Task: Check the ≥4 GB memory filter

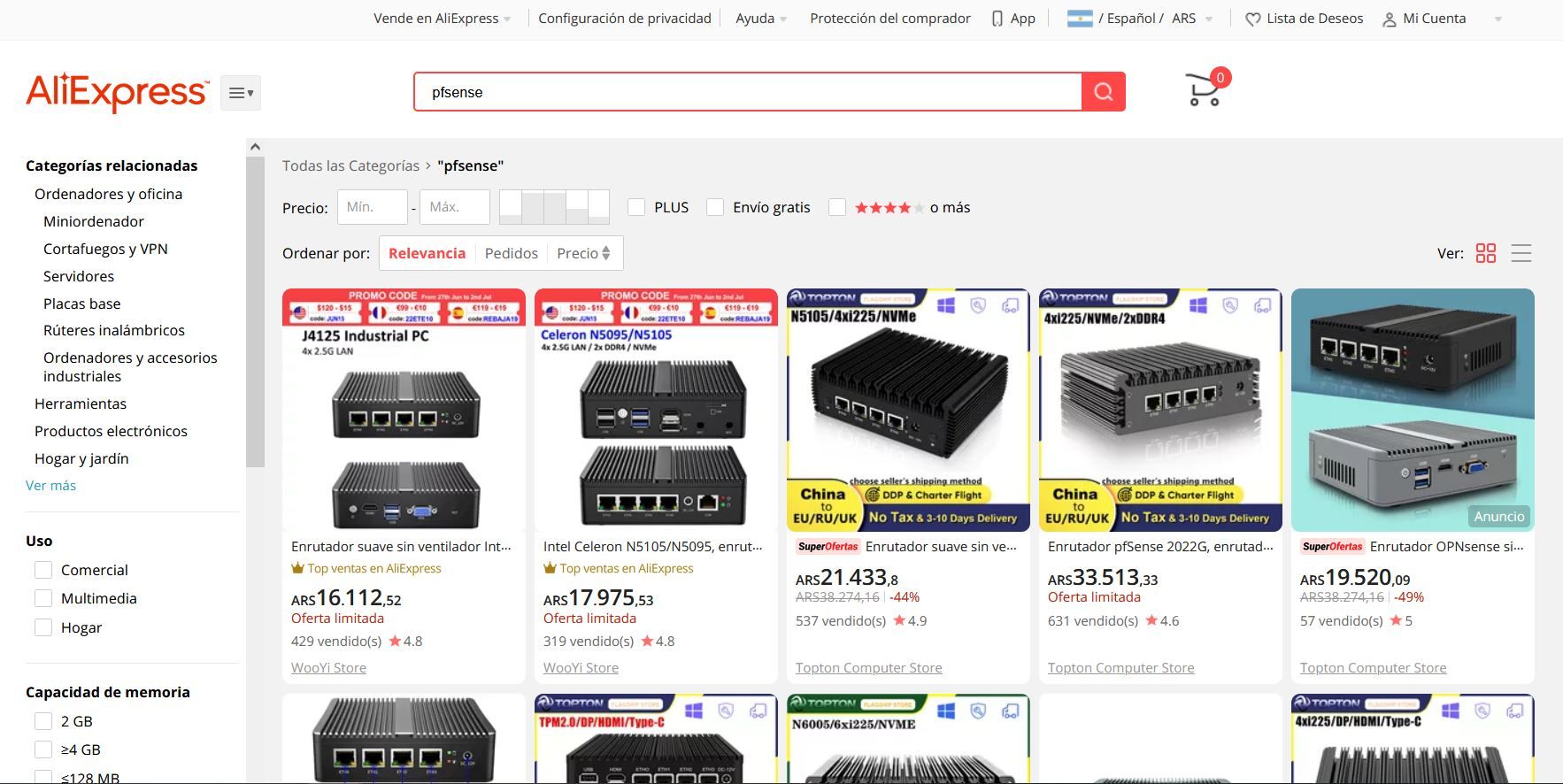Action: 43,749
